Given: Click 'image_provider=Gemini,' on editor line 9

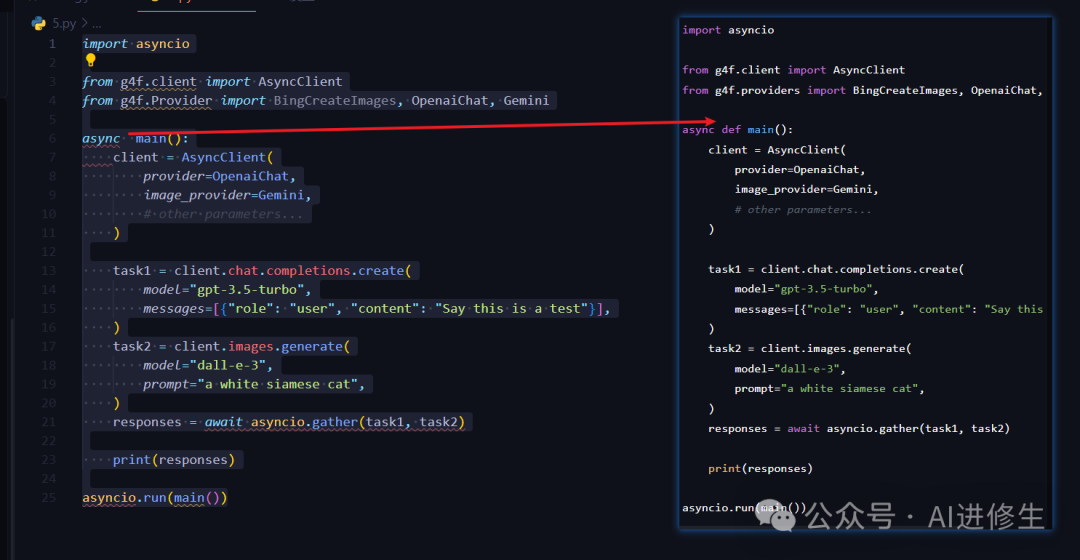Looking at the screenshot, I should [227, 195].
